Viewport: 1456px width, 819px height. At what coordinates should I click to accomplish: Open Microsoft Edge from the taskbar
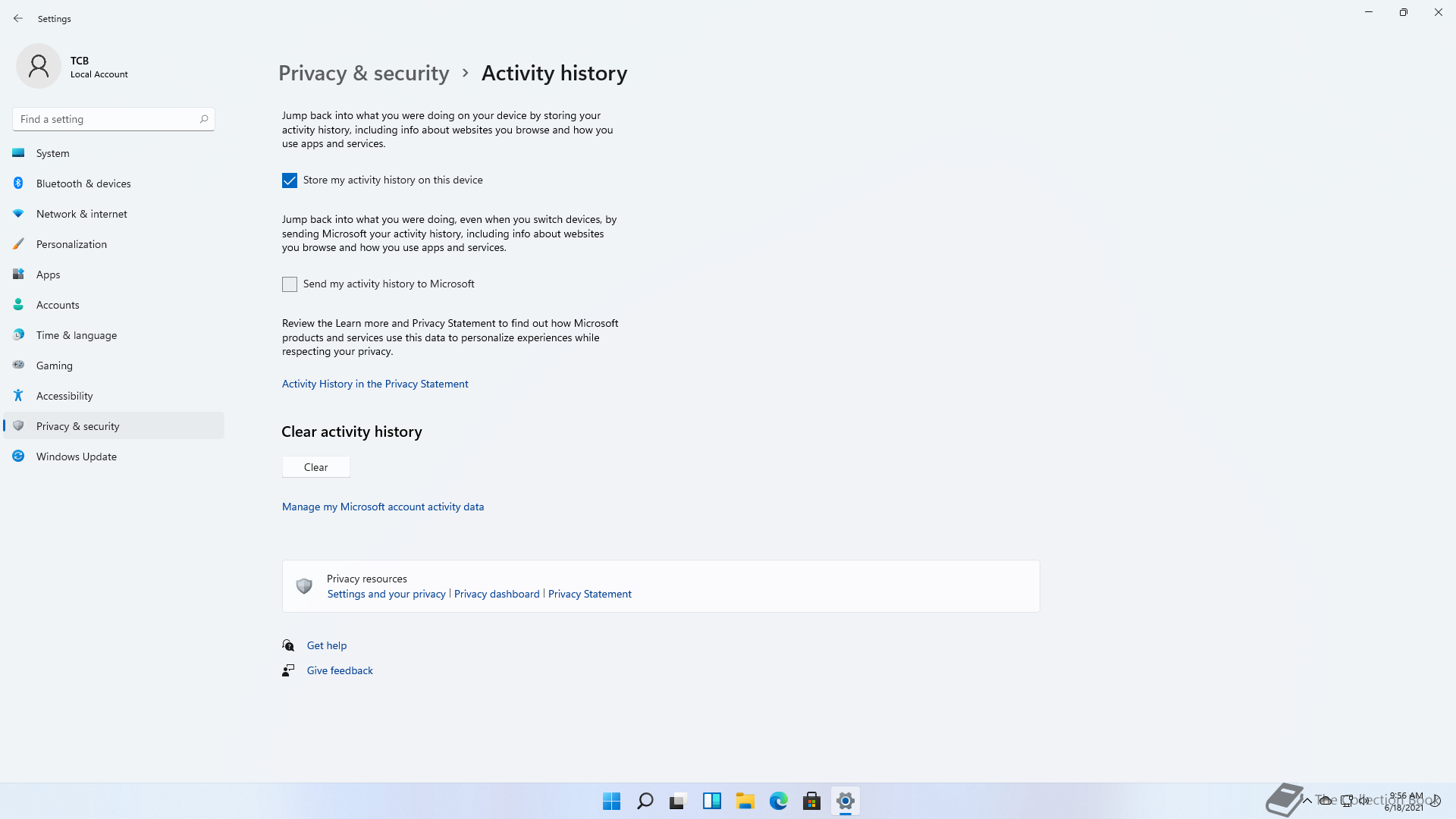coord(779,801)
